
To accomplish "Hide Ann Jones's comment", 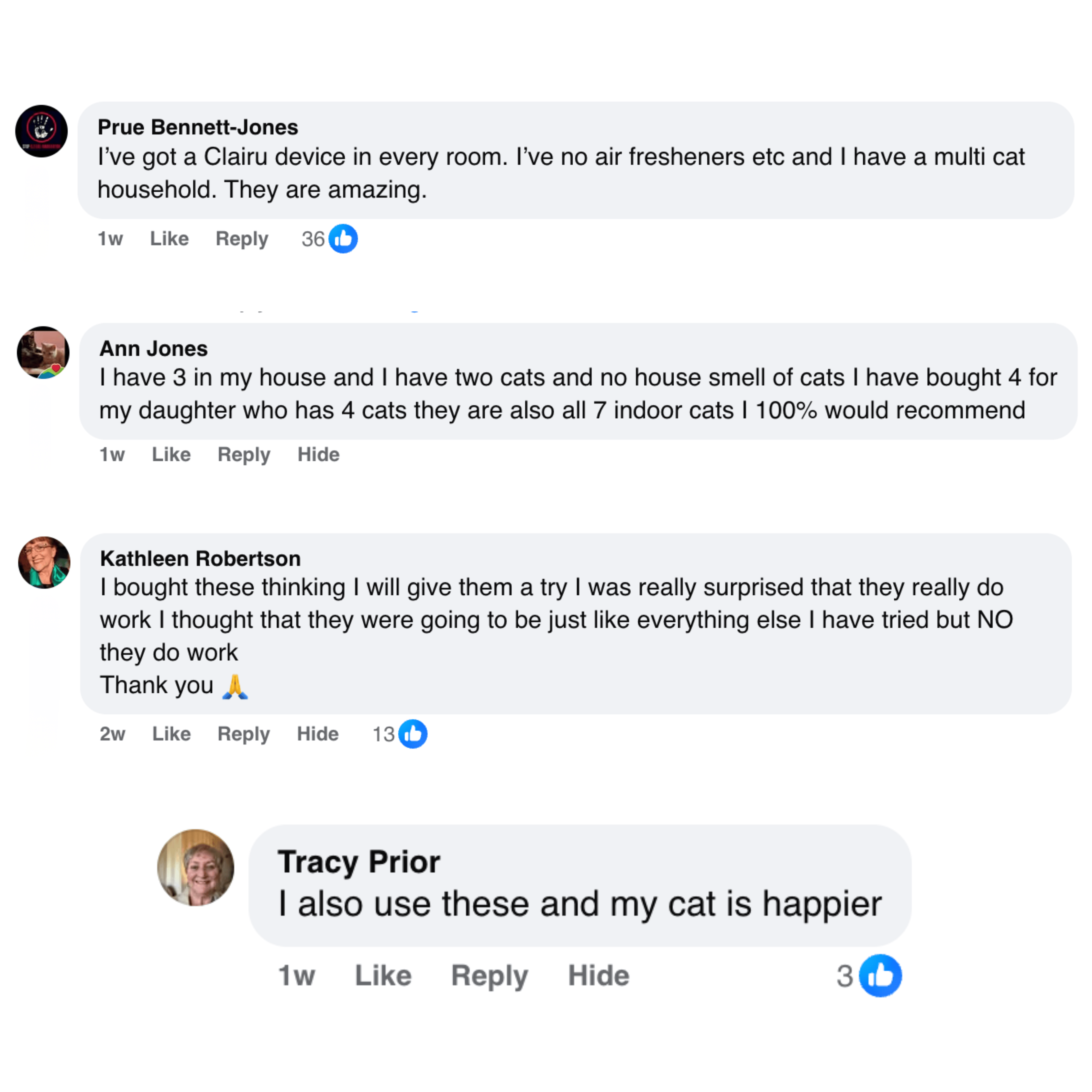I will coord(318,455).
